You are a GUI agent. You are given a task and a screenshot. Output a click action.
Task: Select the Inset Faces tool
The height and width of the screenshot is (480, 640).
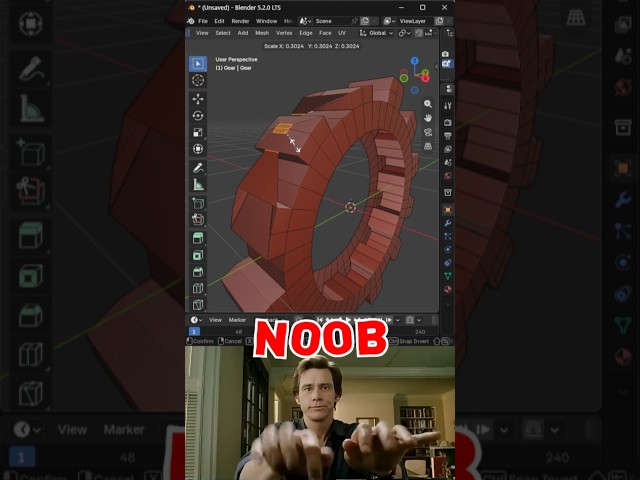[x=198, y=255]
